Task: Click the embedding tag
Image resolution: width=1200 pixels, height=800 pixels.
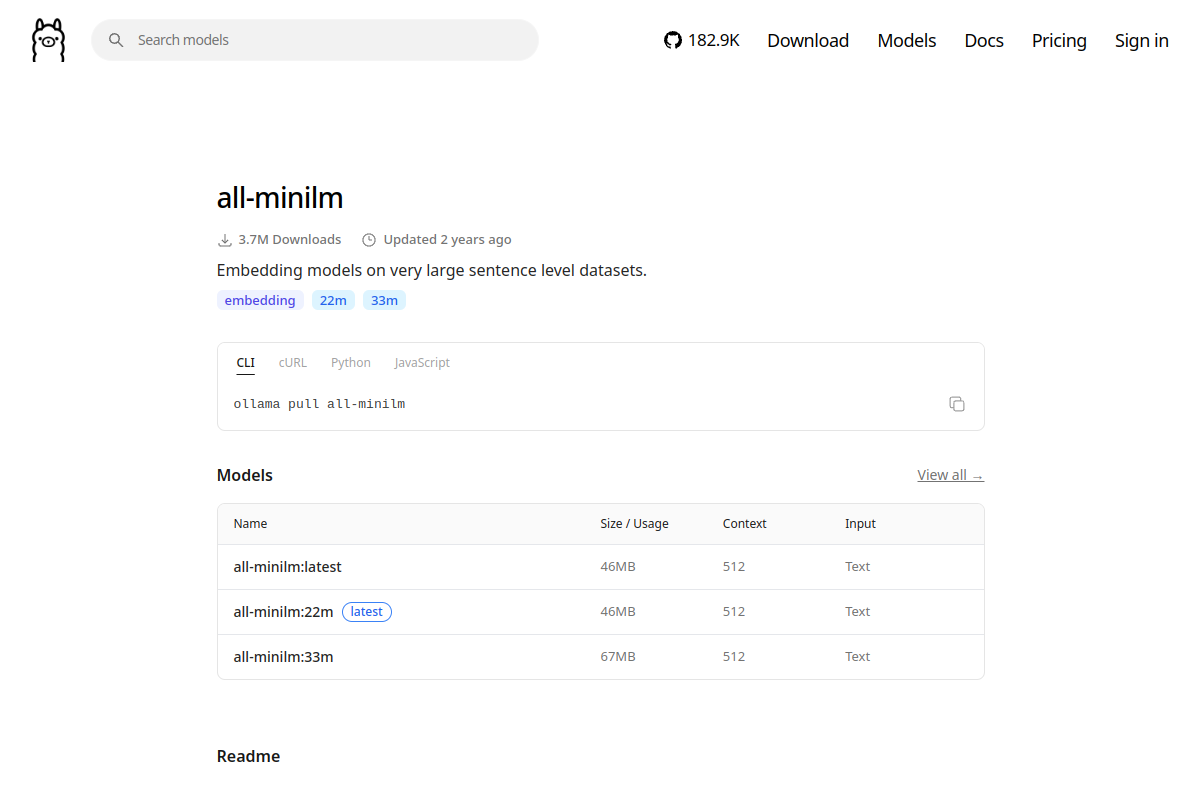Action: pos(260,300)
